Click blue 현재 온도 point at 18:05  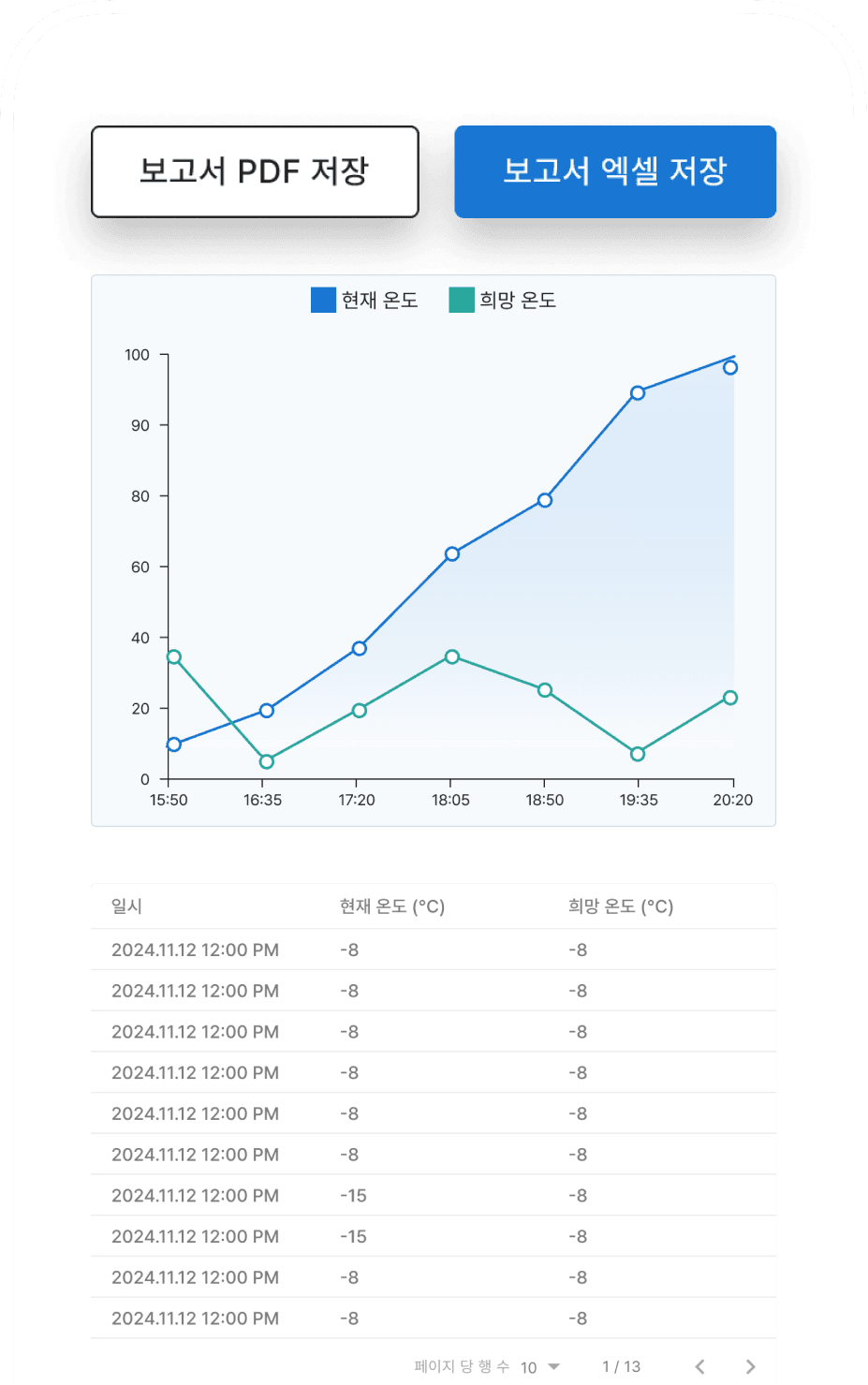pos(452,554)
